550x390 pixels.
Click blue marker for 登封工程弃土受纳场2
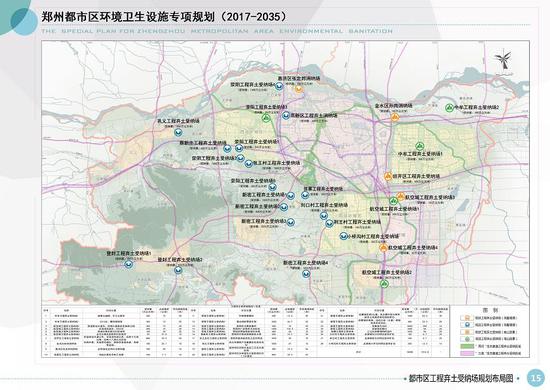178,270
